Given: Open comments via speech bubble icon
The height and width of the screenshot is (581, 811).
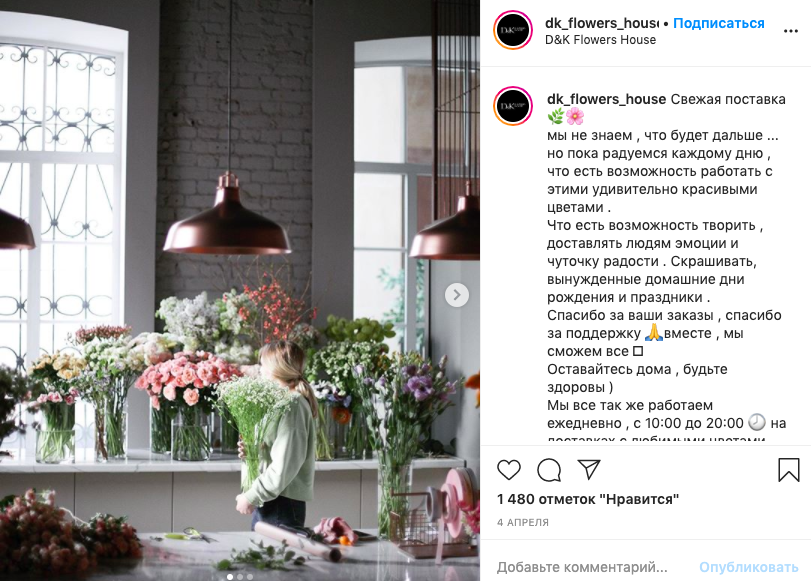Looking at the screenshot, I should click(549, 470).
